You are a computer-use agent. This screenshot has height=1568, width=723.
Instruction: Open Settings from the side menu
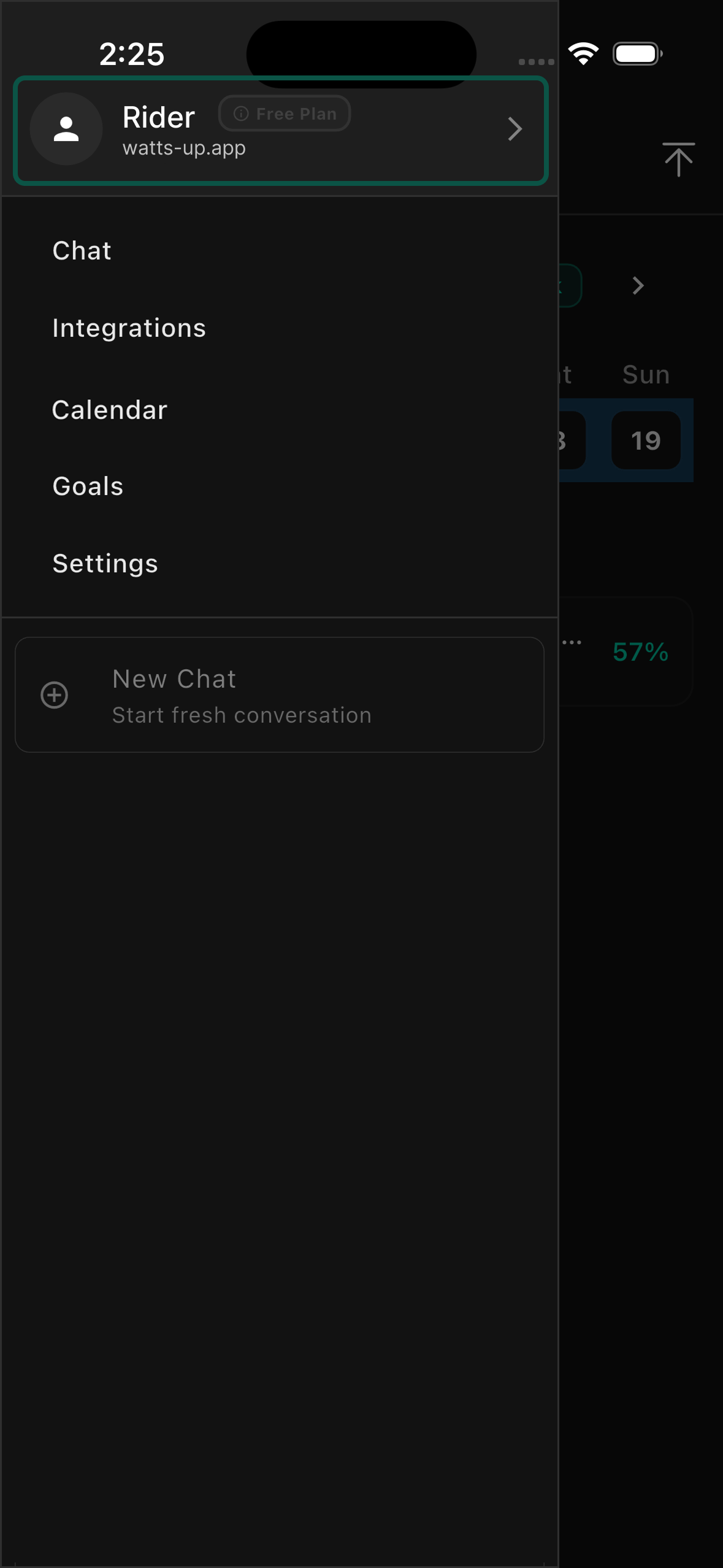105,564
